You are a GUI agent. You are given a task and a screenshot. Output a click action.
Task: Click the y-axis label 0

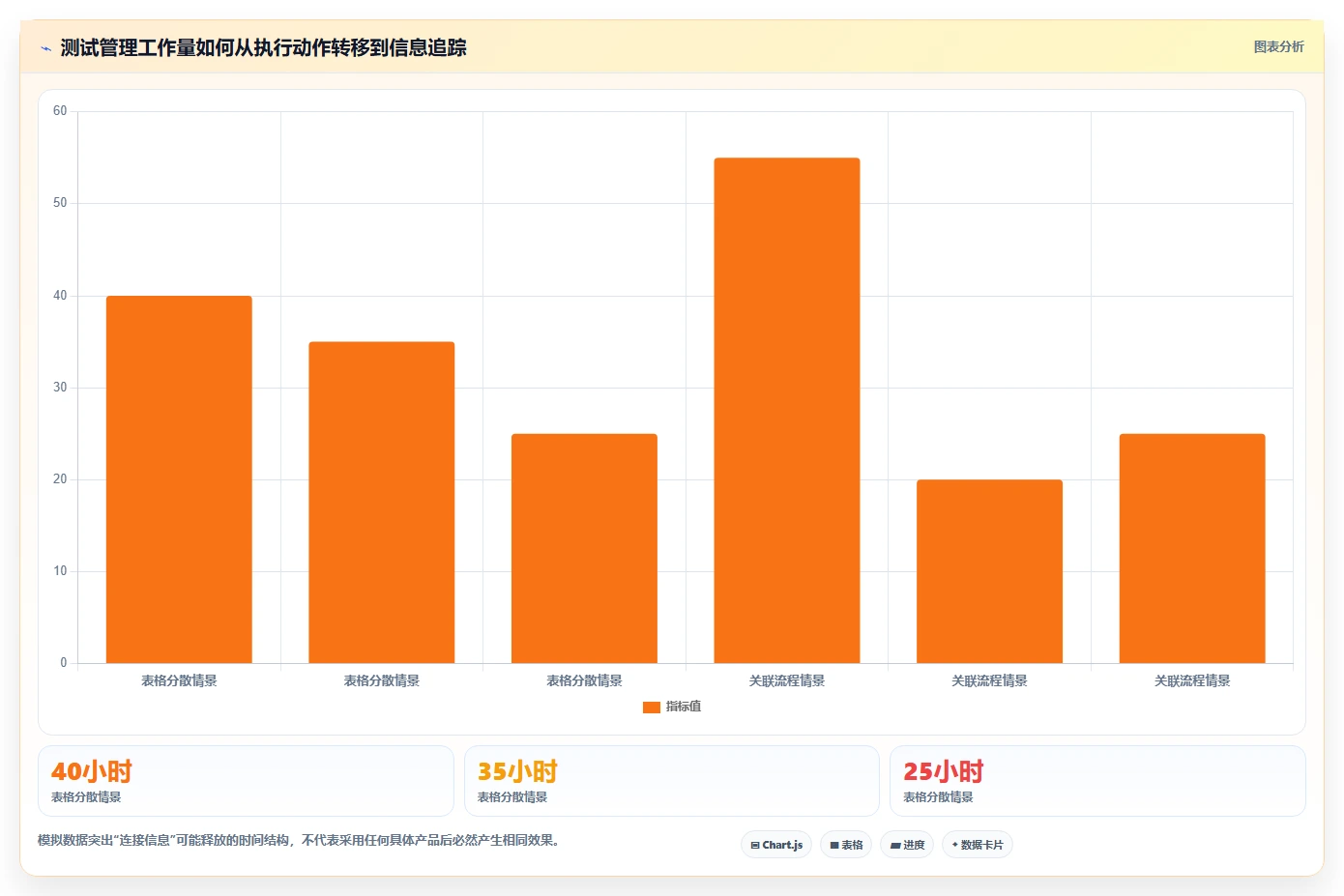pyautogui.click(x=64, y=663)
